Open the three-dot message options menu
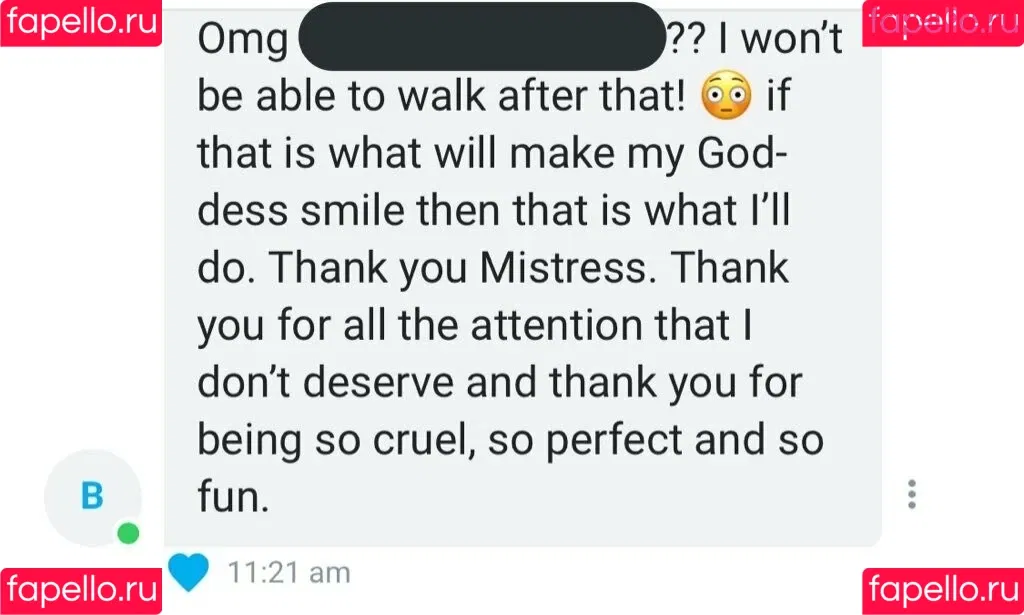1024x615 pixels. [x=911, y=494]
